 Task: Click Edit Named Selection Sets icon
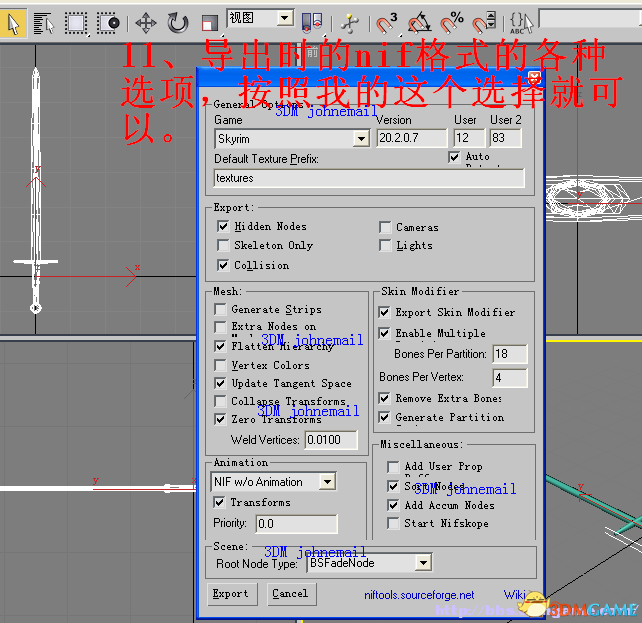pyautogui.click(x=521, y=23)
